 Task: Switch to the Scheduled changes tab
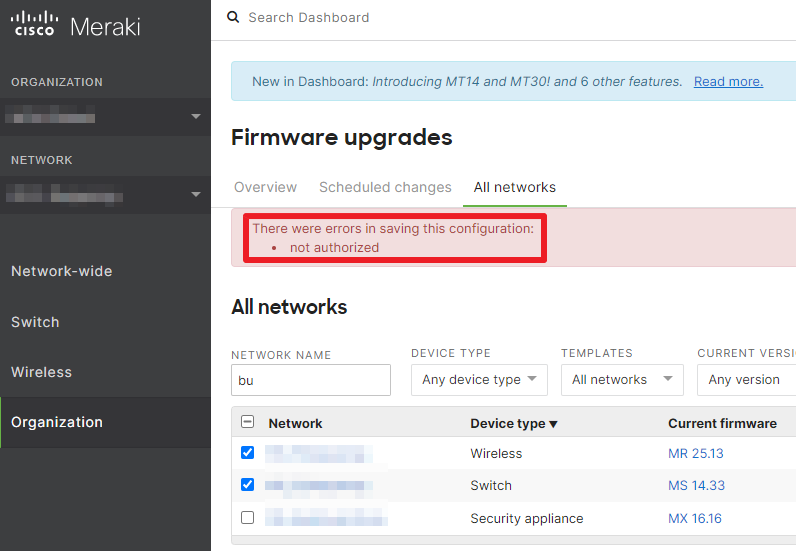[385, 187]
